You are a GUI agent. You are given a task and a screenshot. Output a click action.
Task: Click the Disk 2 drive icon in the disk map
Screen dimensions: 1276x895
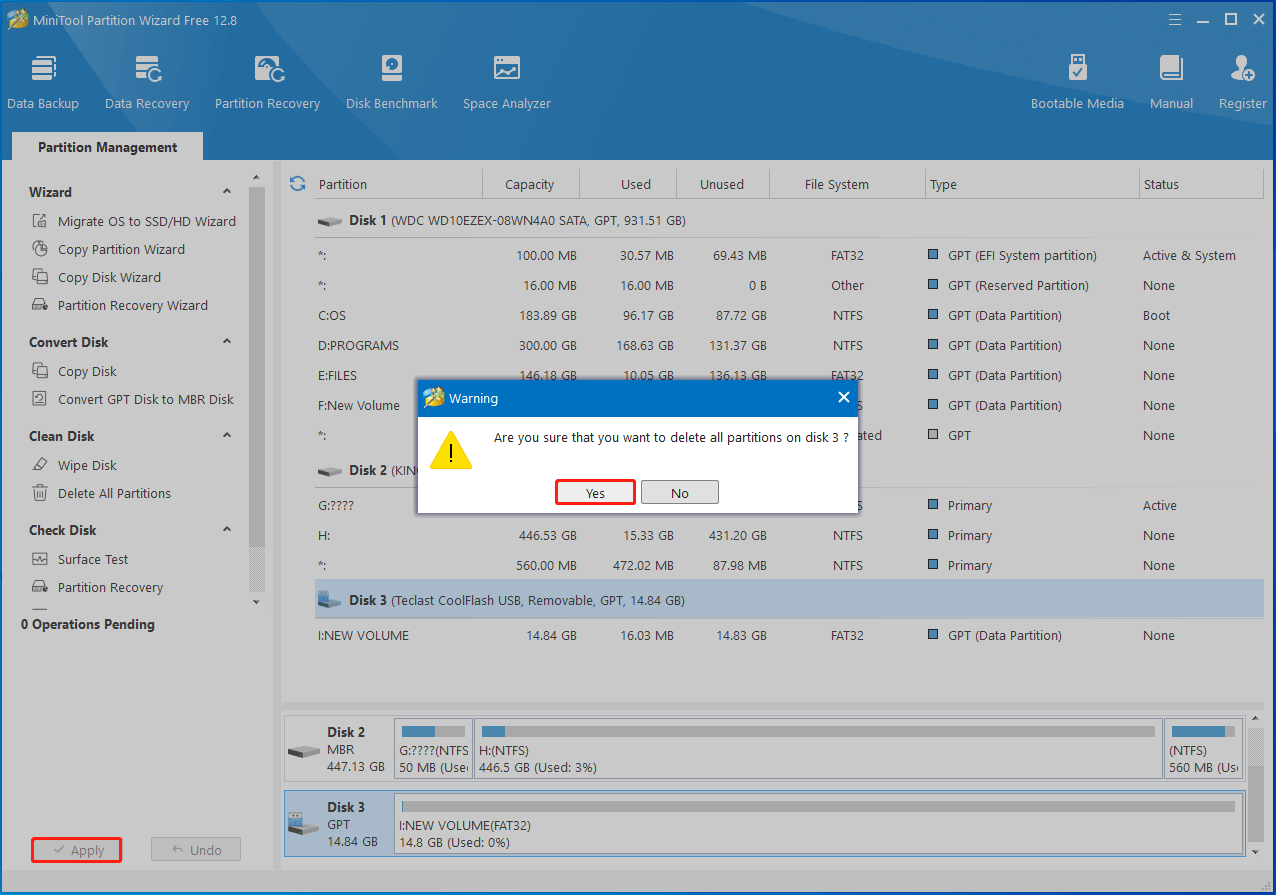(303, 750)
